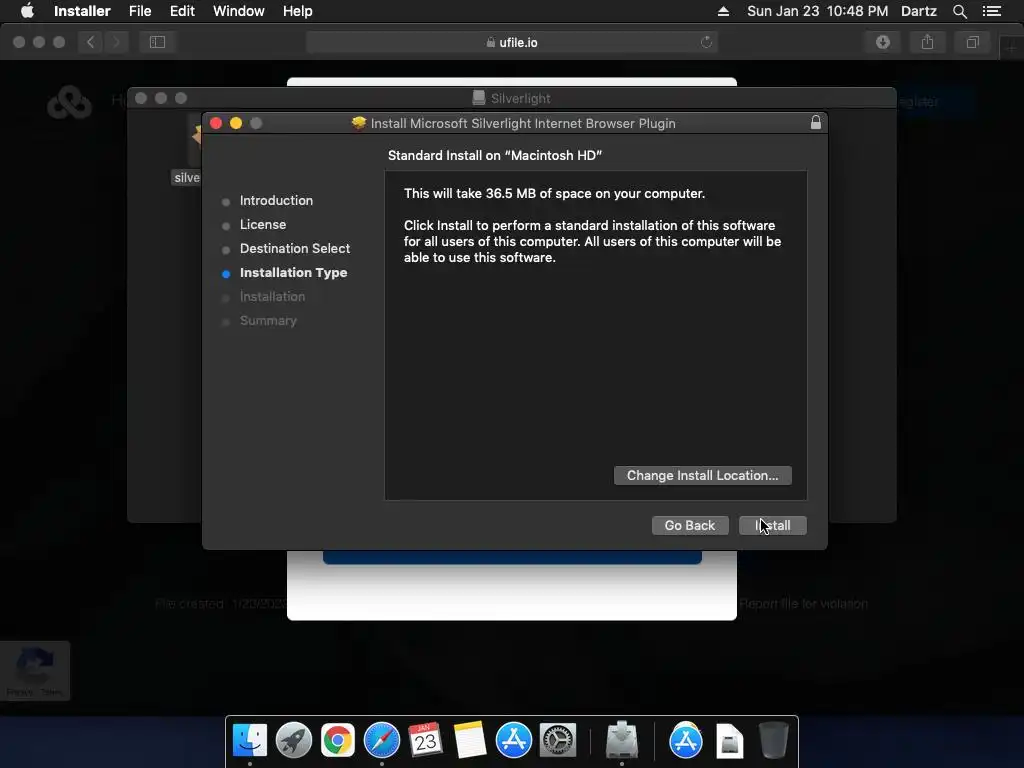Image resolution: width=1024 pixels, height=768 pixels.
Task: Open the Installer application menu
Action: (82, 11)
